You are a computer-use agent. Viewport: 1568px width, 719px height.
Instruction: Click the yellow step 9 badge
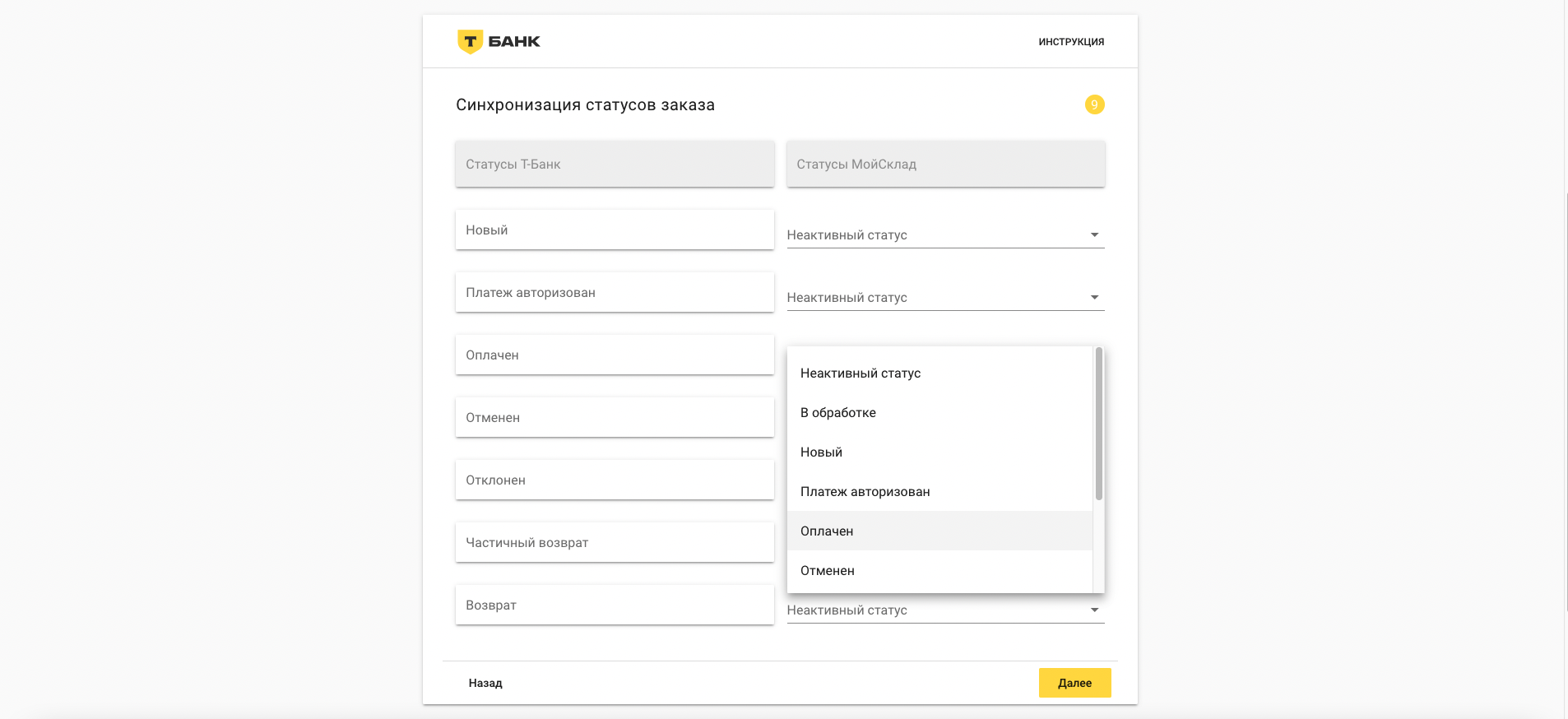[1094, 104]
